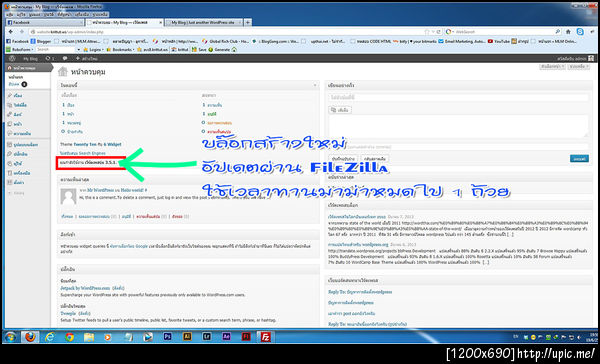The width and height of the screenshot is (600, 364).
Task: Open the Facebook bookmark in bookmarks bar
Action: coord(18,41)
